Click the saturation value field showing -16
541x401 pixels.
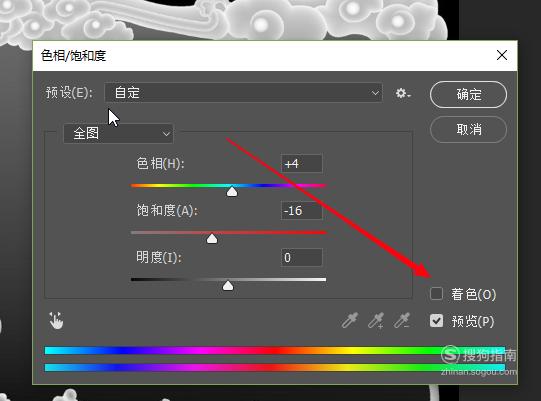[302, 210]
